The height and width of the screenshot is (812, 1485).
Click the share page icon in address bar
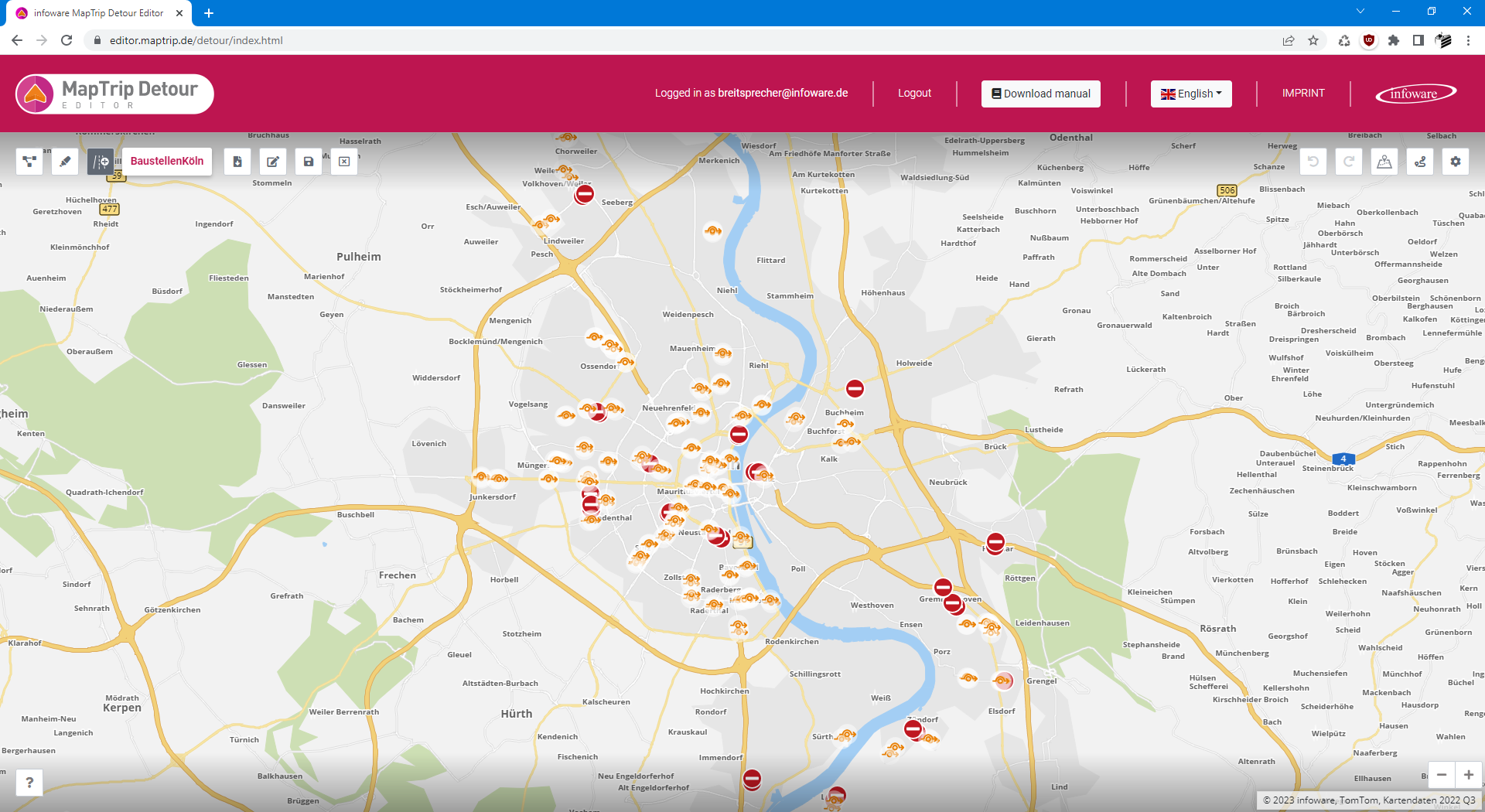click(x=1289, y=40)
